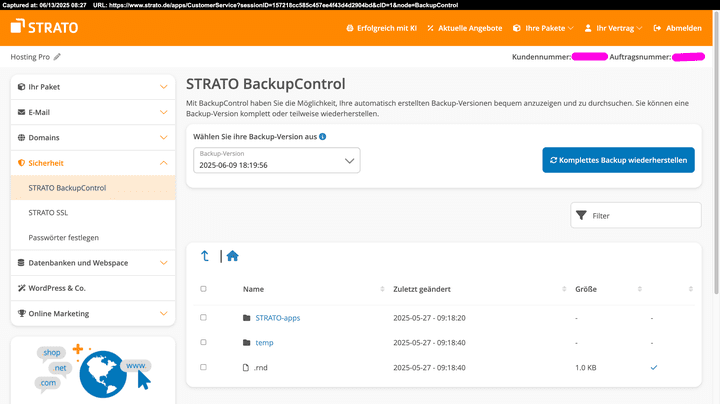Click Abmelden to log out
This screenshot has height=404, width=720.
(x=678, y=28)
